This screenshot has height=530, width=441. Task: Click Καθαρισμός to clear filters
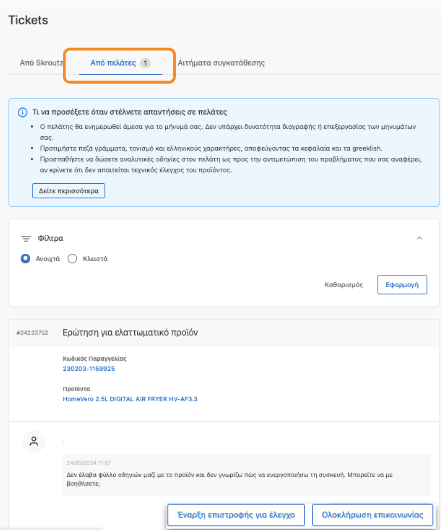(344, 285)
